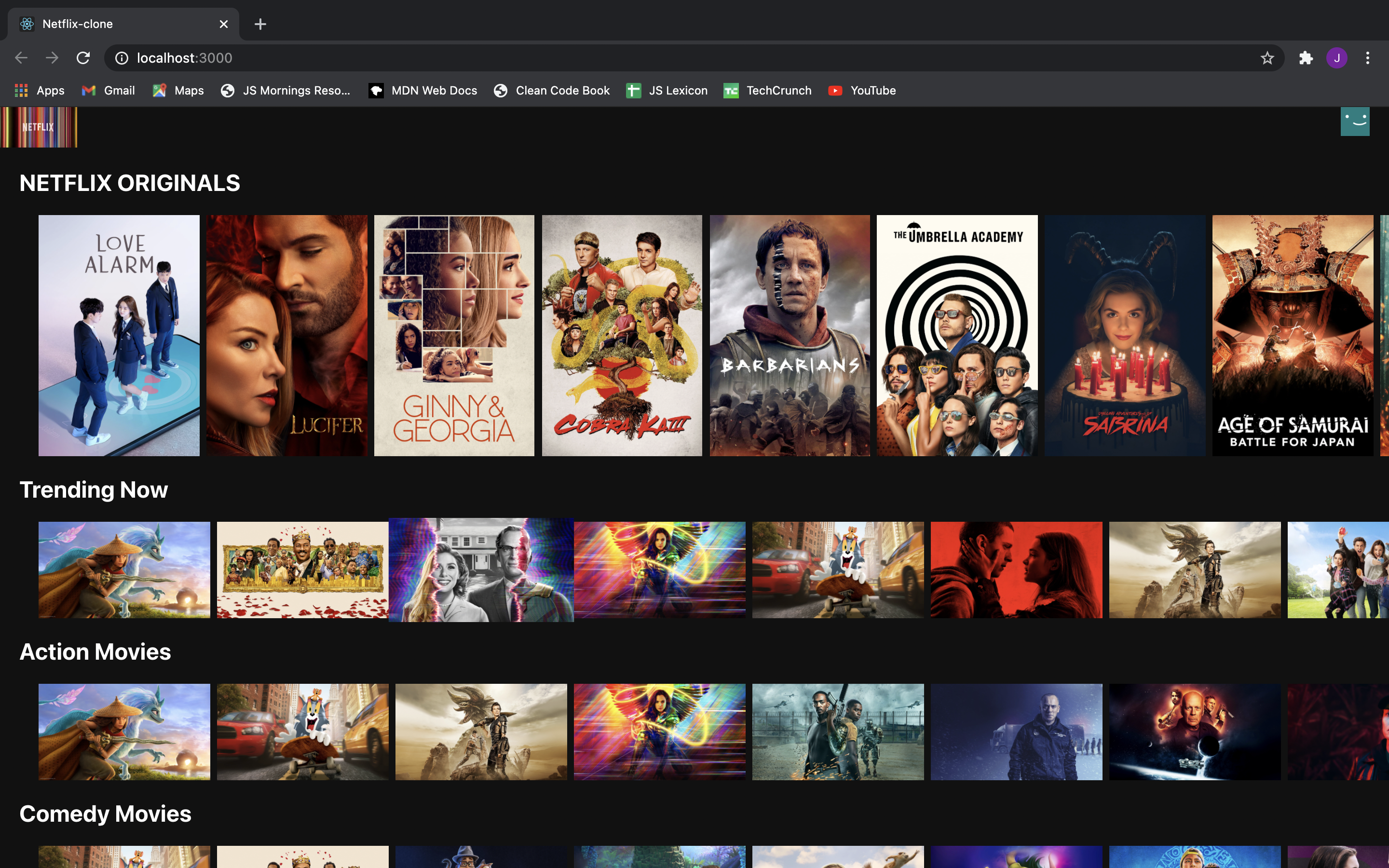Open the TechCrunch bookmark
Image resolution: width=1389 pixels, height=868 pixels.
[767, 91]
